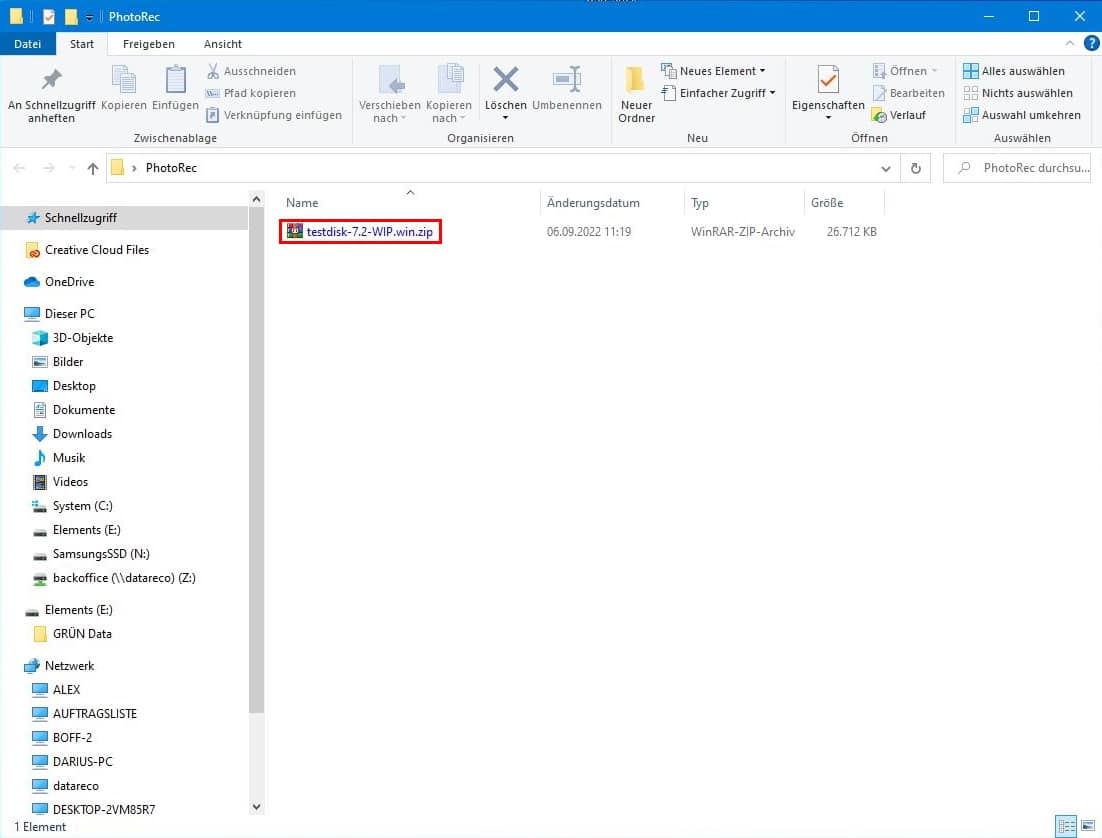Switch to large thumbnails view icon

(x=1085, y=826)
